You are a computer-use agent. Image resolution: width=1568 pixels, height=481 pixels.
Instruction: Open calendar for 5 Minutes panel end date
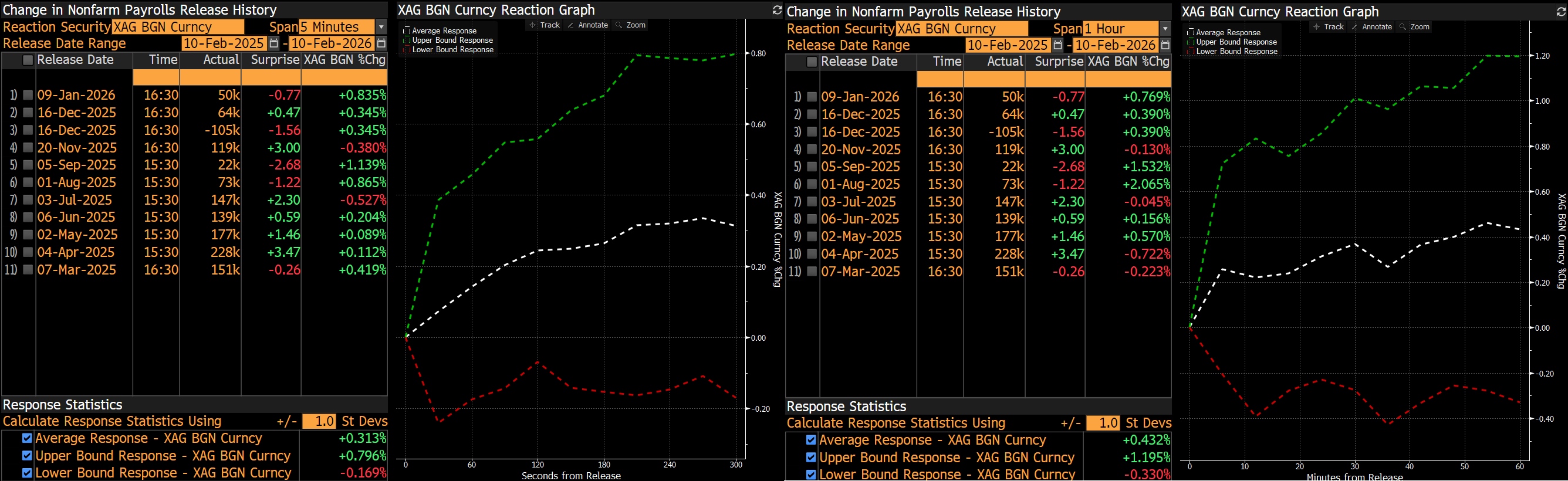click(x=381, y=43)
